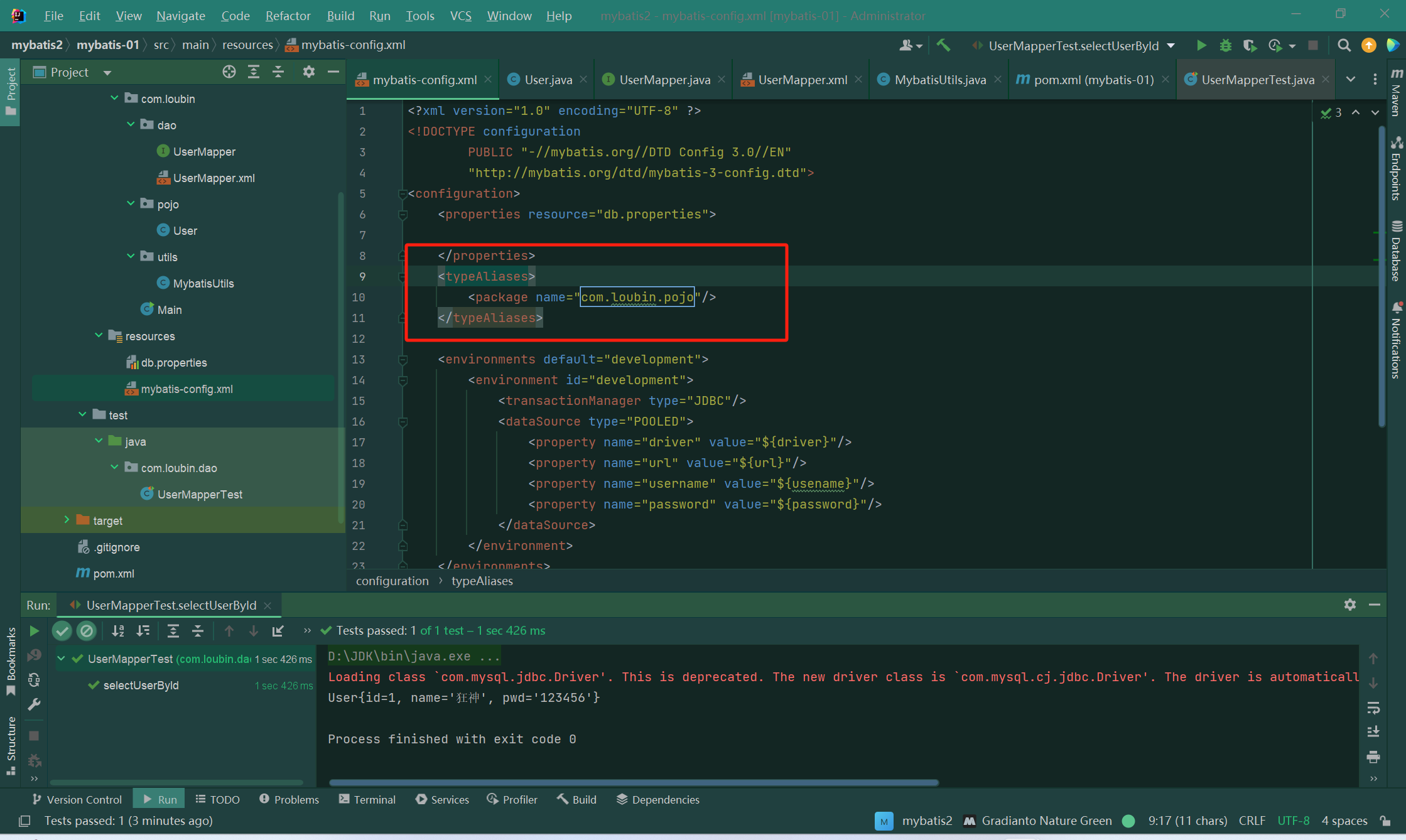Switch to UserMapper.xml tab
This screenshot has height=840, width=1406.
tap(802, 80)
